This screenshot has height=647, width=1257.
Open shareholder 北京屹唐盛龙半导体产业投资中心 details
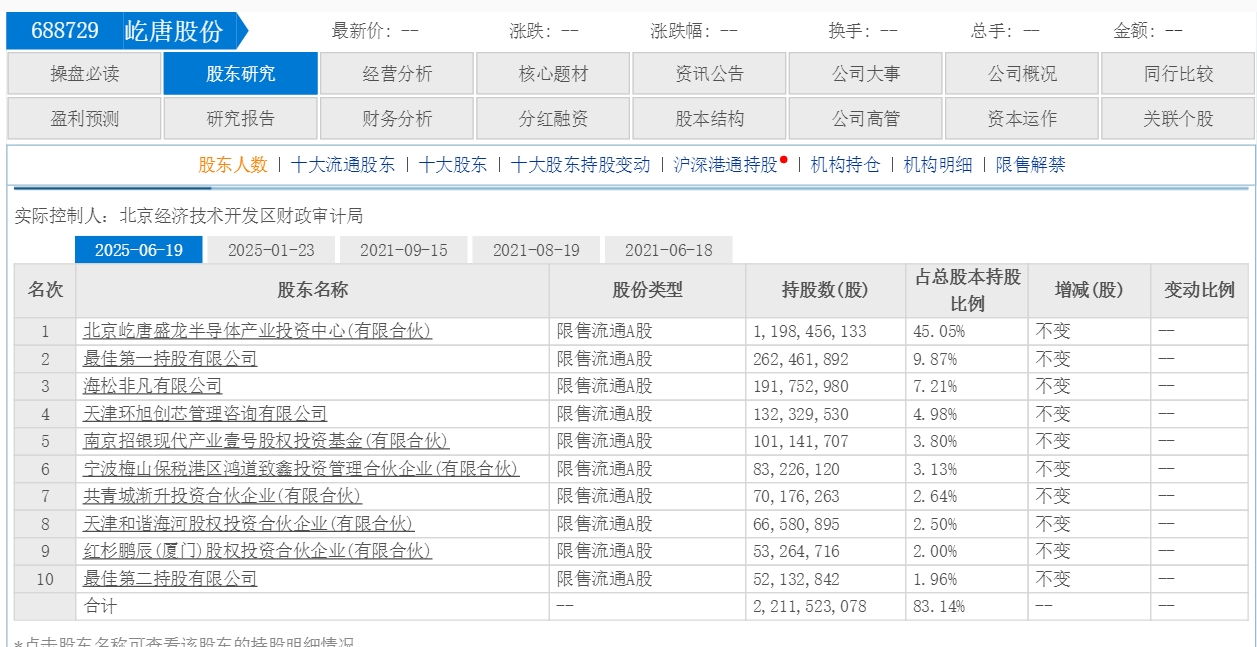(258, 331)
